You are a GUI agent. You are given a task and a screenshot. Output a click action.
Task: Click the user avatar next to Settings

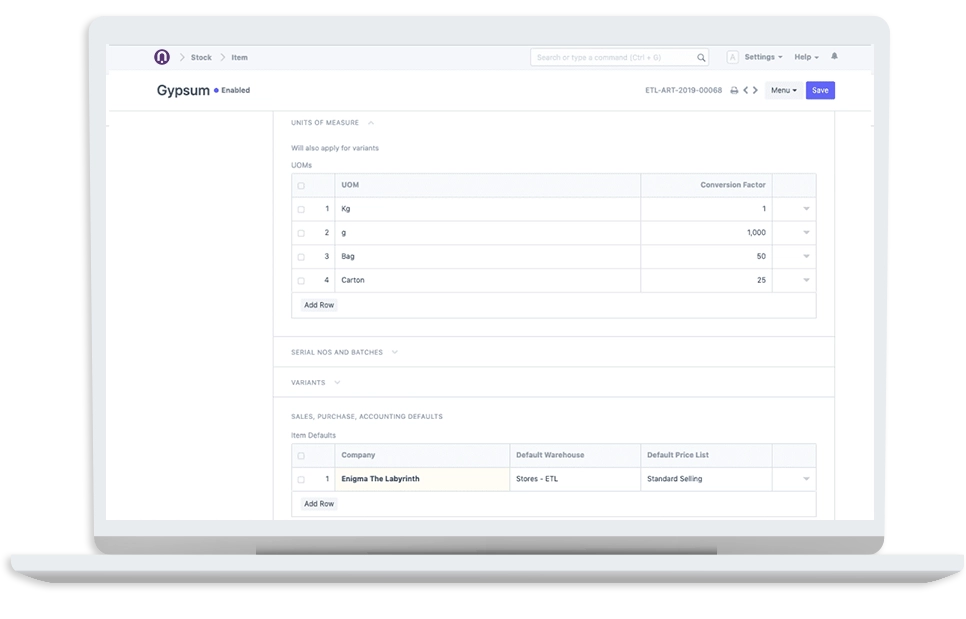tap(733, 57)
